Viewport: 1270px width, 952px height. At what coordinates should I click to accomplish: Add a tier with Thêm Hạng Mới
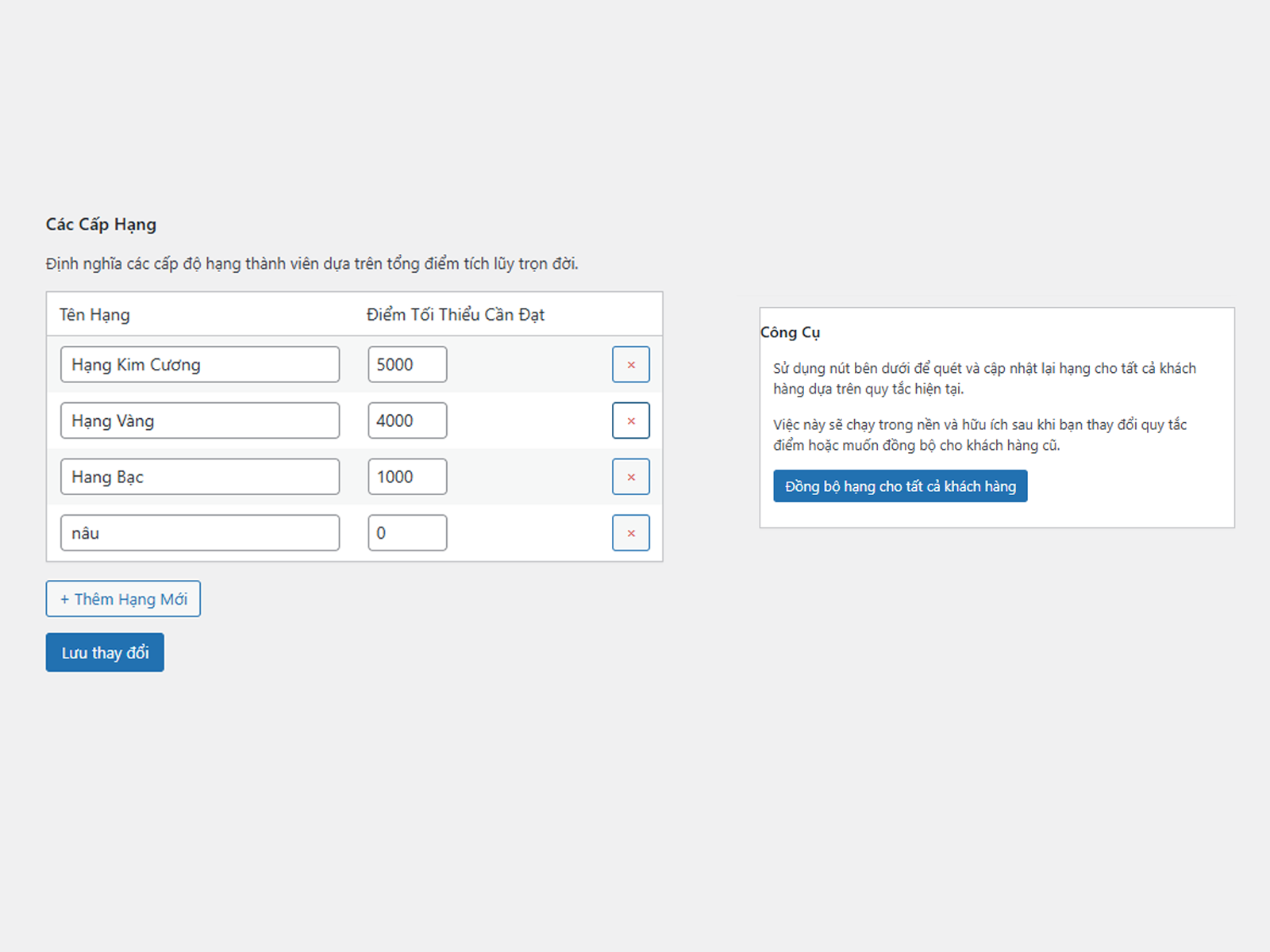[123, 599]
